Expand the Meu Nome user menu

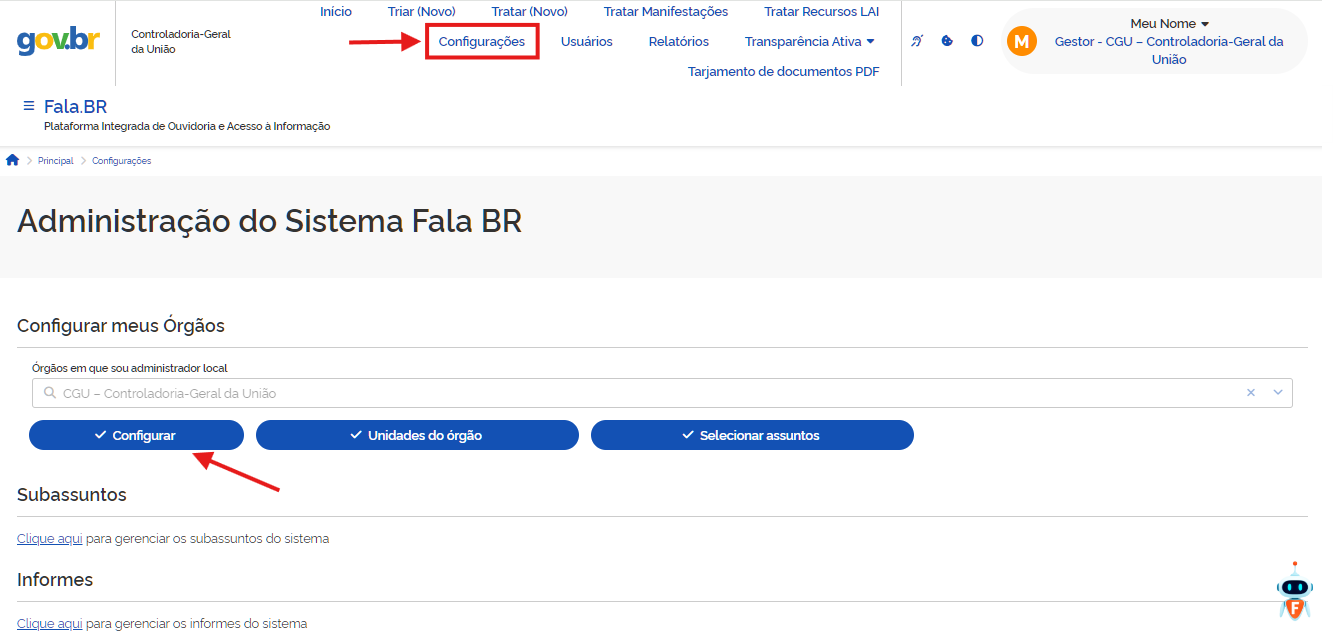(1169, 23)
